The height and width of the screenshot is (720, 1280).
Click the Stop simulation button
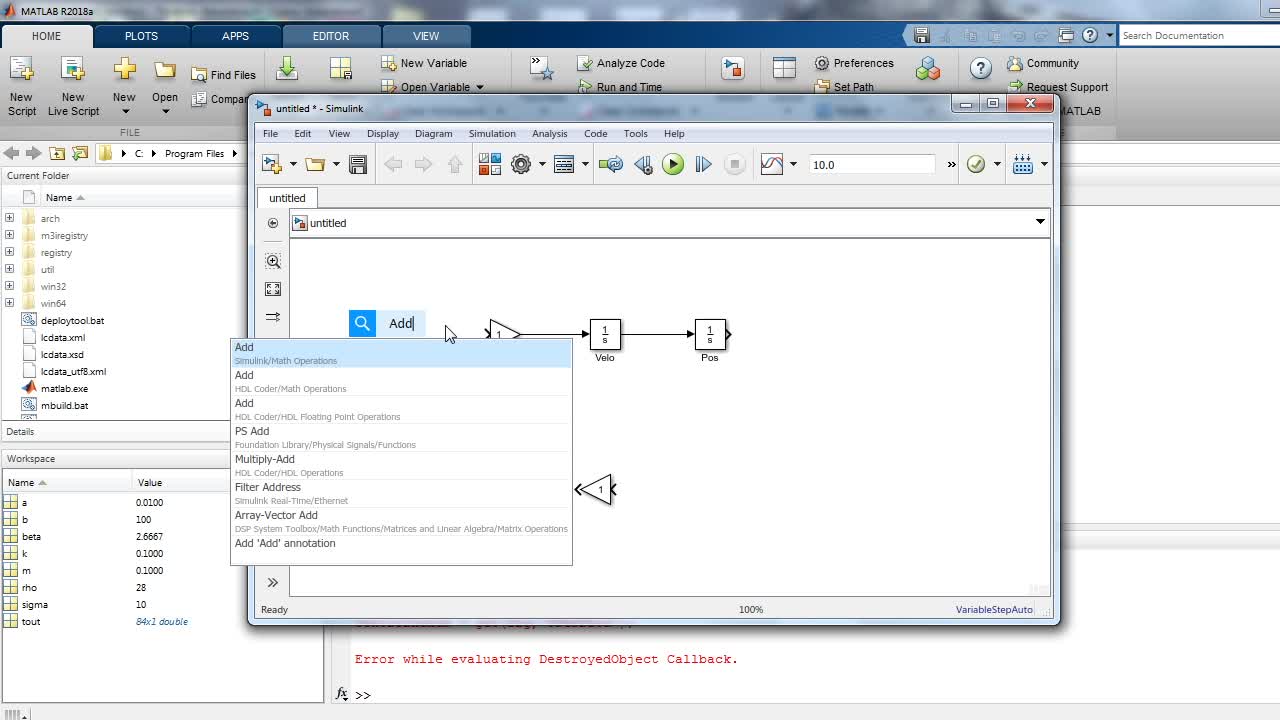[734, 164]
